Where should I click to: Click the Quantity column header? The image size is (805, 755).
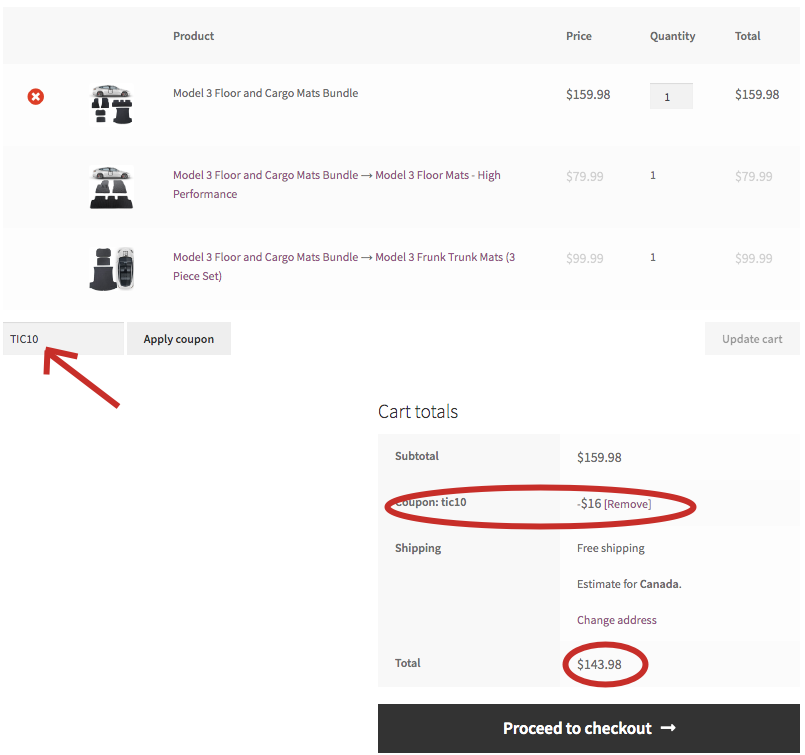[x=672, y=36]
